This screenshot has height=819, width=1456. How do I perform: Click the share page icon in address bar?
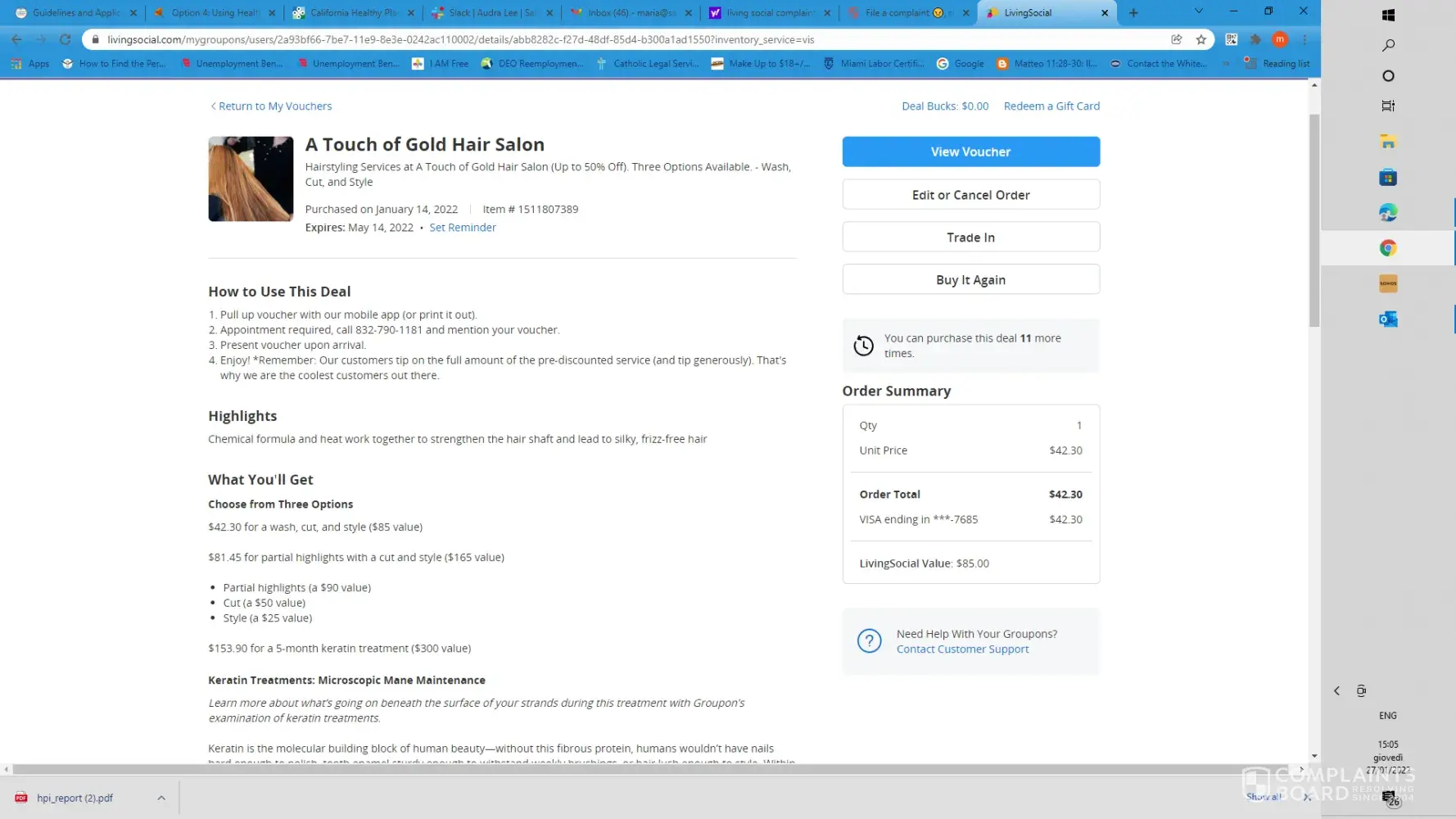1177,39
